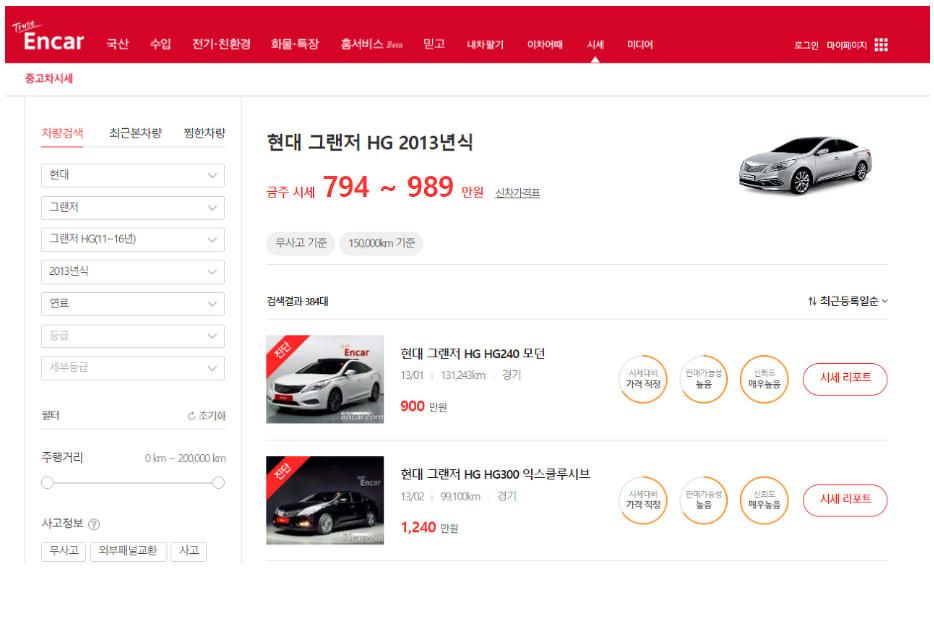Viewport: 934px width, 618px height.
Task: Open the 현대 그랜저 HG HG300 익스클루시브 title
Action: 495,474
